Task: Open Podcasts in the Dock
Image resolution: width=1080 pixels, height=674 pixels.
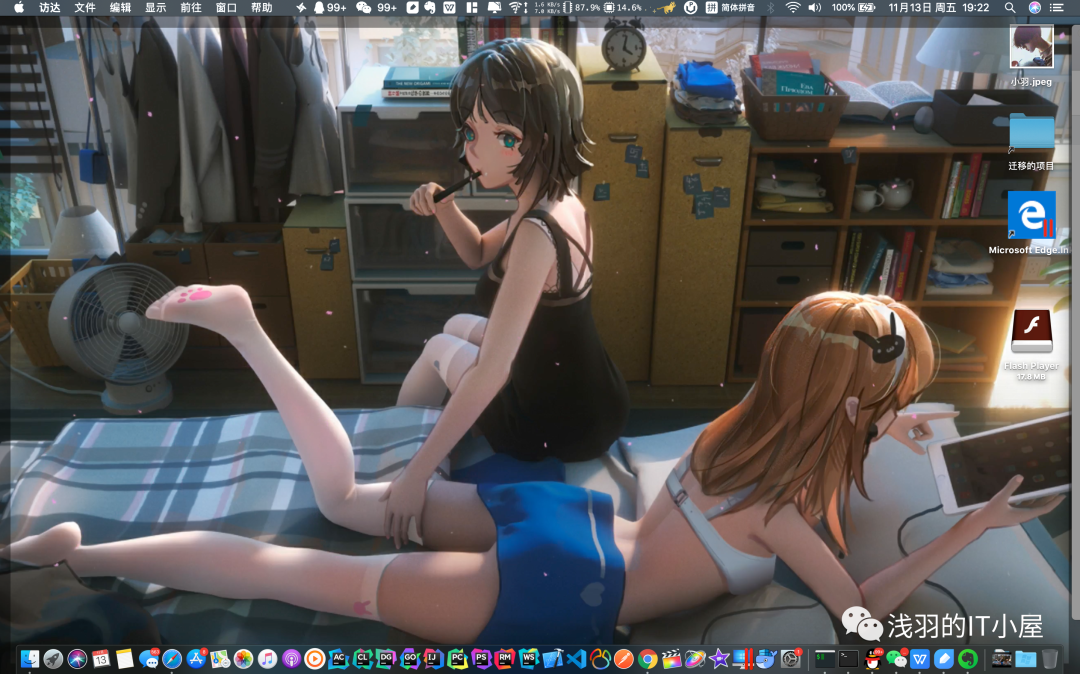Action: click(291, 659)
